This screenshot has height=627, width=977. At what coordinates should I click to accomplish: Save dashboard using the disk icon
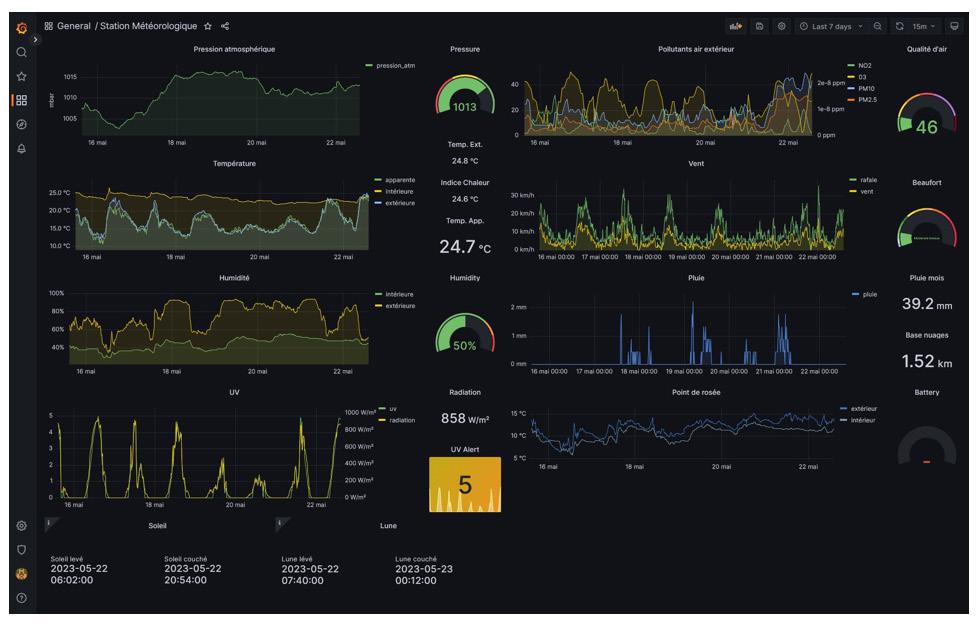pos(760,26)
